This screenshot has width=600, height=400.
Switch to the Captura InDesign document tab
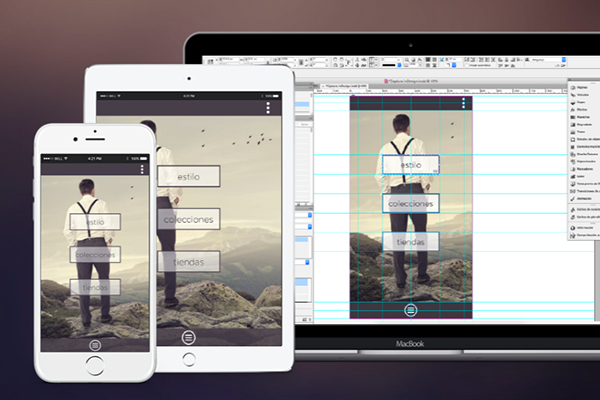pyautogui.click(x=344, y=86)
